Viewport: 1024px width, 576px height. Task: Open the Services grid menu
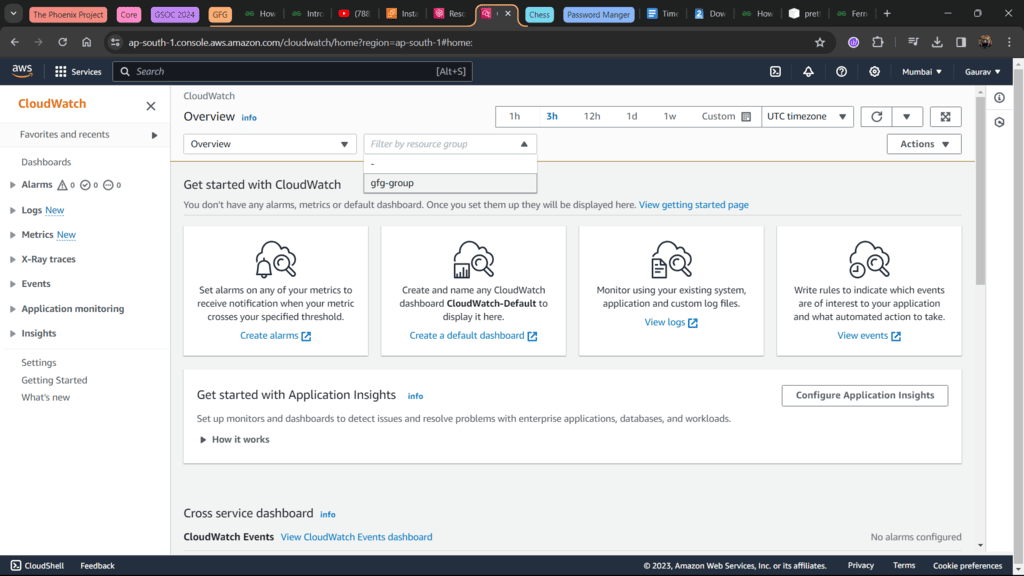[78, 72]
